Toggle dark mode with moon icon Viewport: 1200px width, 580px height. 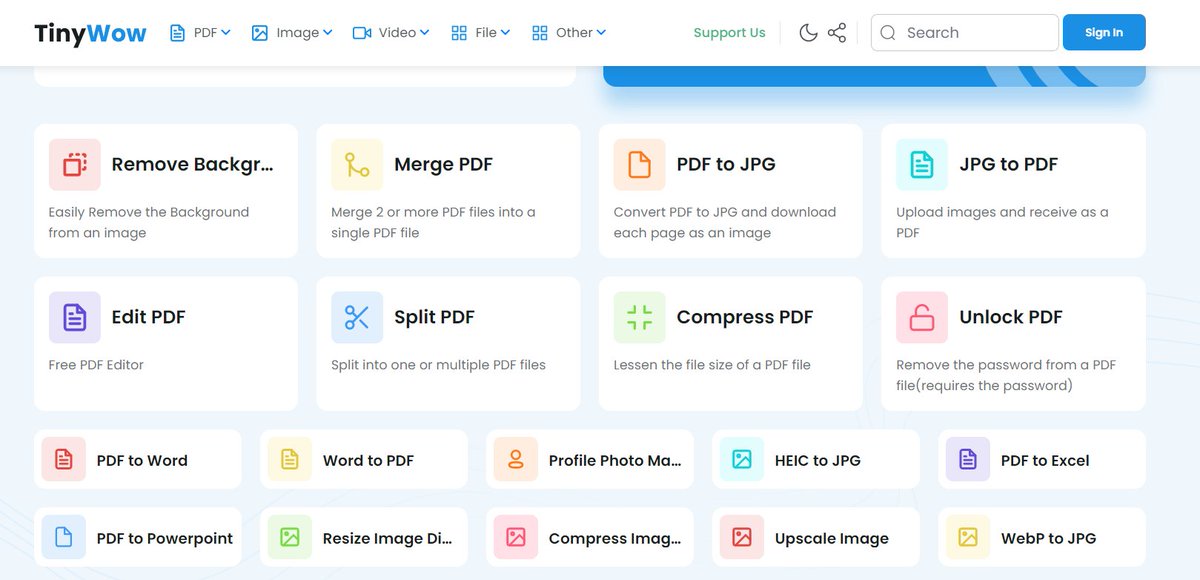point(808,33)
